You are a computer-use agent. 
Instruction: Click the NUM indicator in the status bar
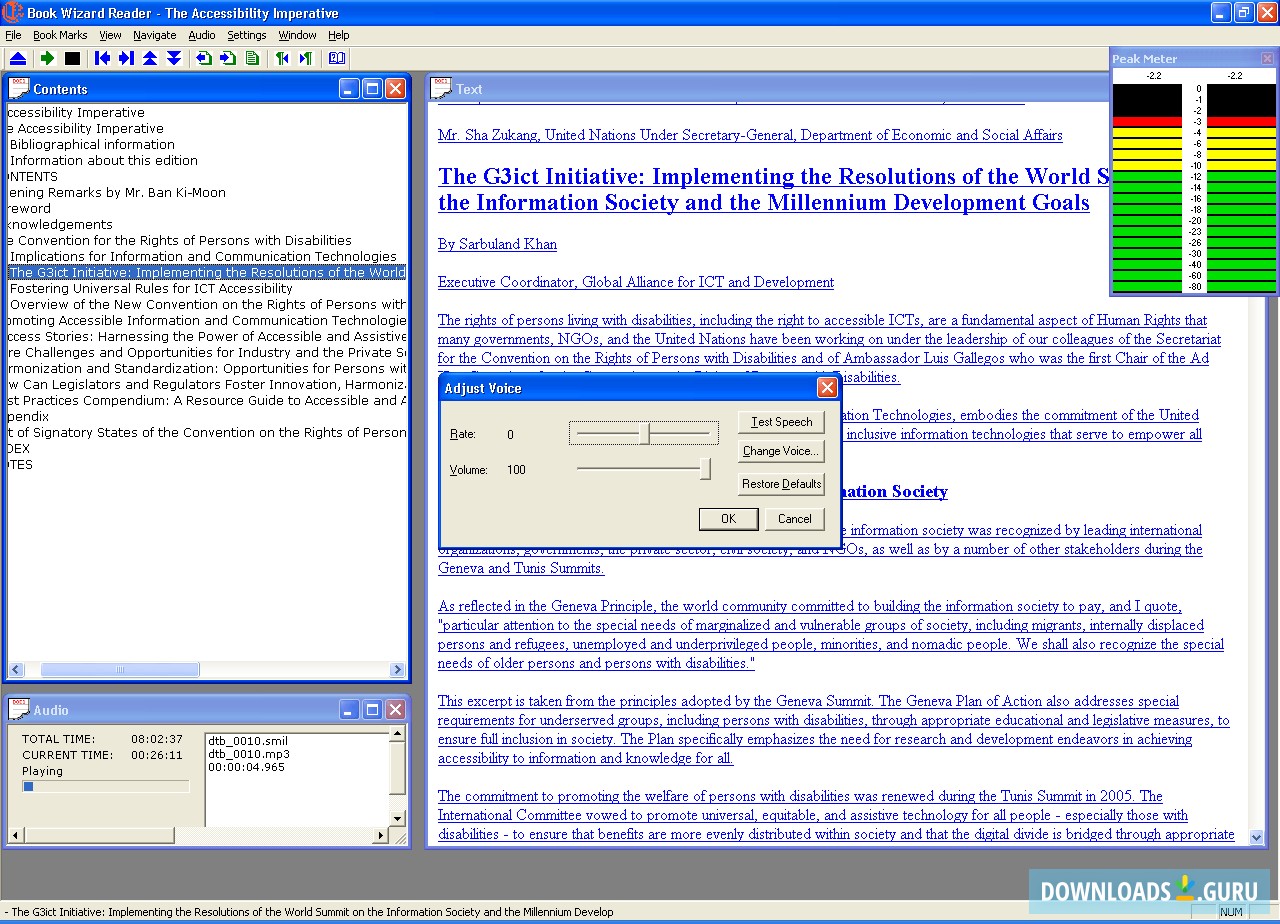click(1232, 912)
